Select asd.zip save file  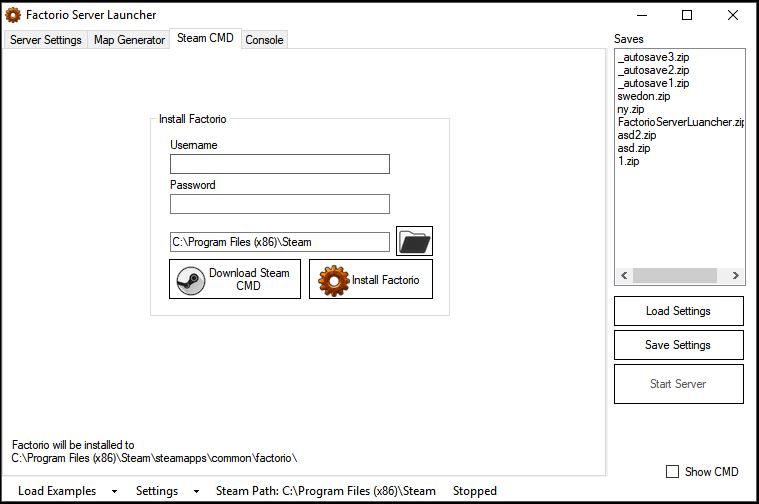point(634,149)
